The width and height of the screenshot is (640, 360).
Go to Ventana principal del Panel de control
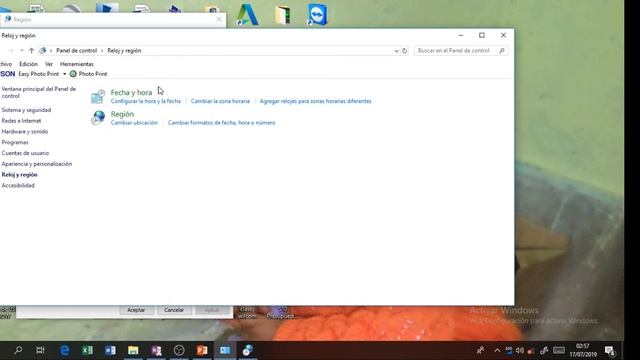click(39, 93)
